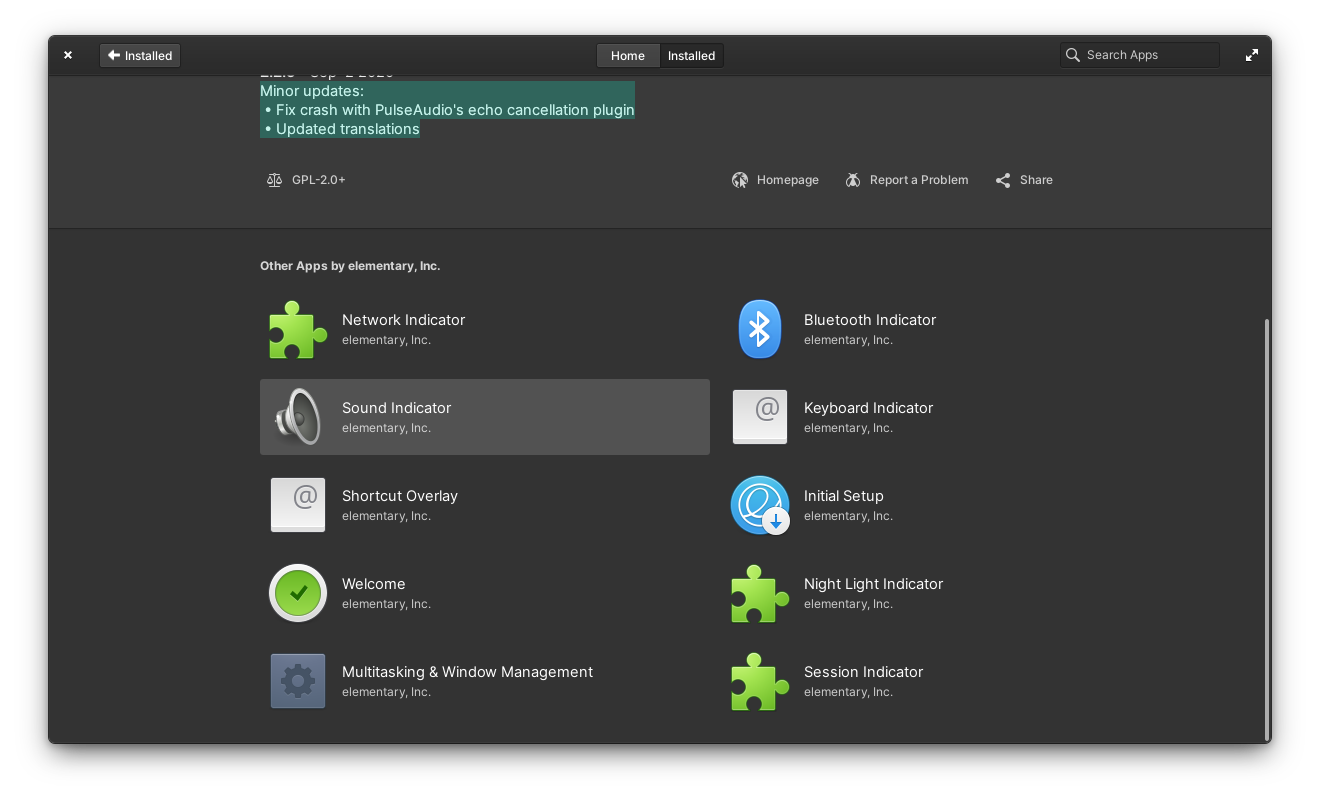
Task: Open the Welcome app checkmark icon
Action: click(297, 593)
